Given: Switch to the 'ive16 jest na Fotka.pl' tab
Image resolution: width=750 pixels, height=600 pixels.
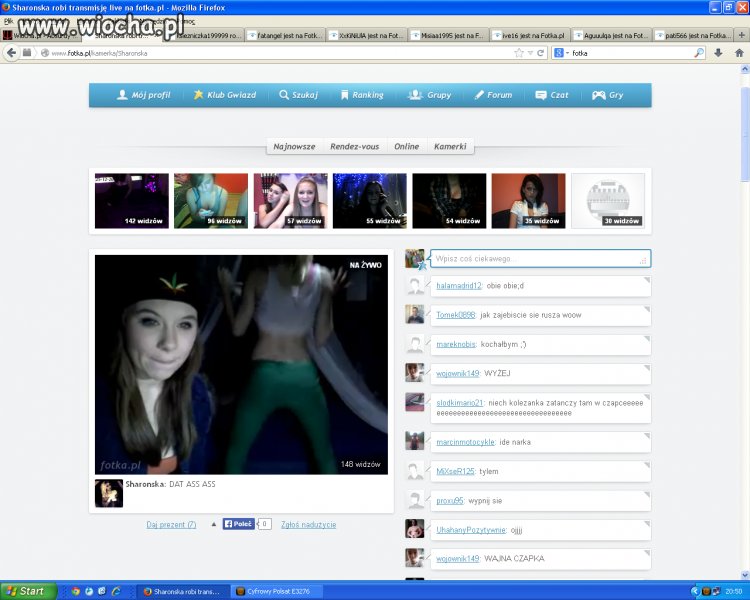Looking at the screenshot, I should pyautogui.click(x=530, y=35).
